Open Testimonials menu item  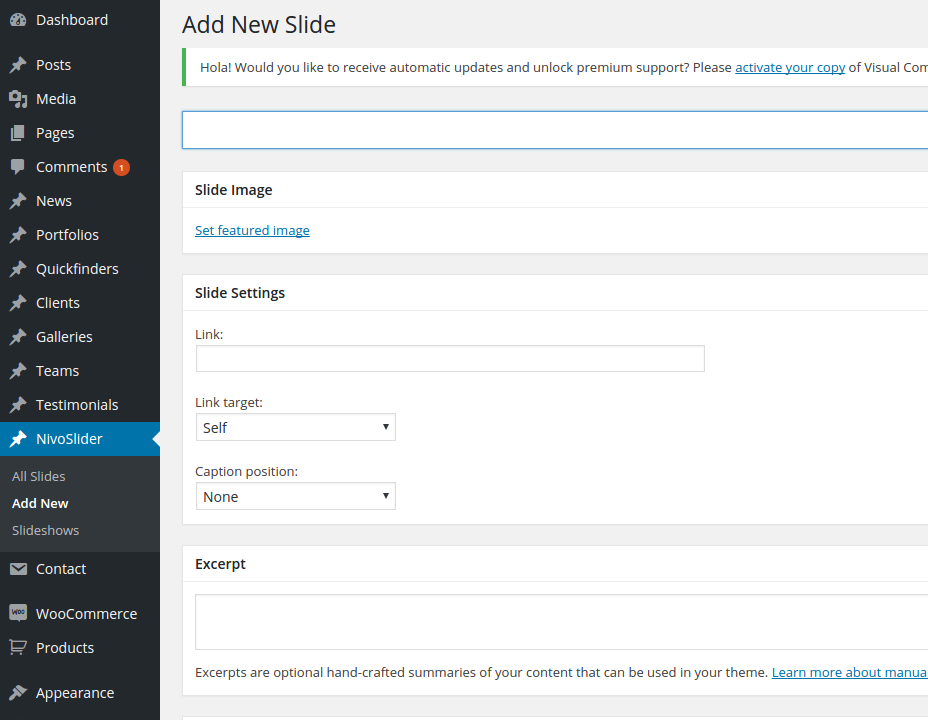tap(77, 405)
